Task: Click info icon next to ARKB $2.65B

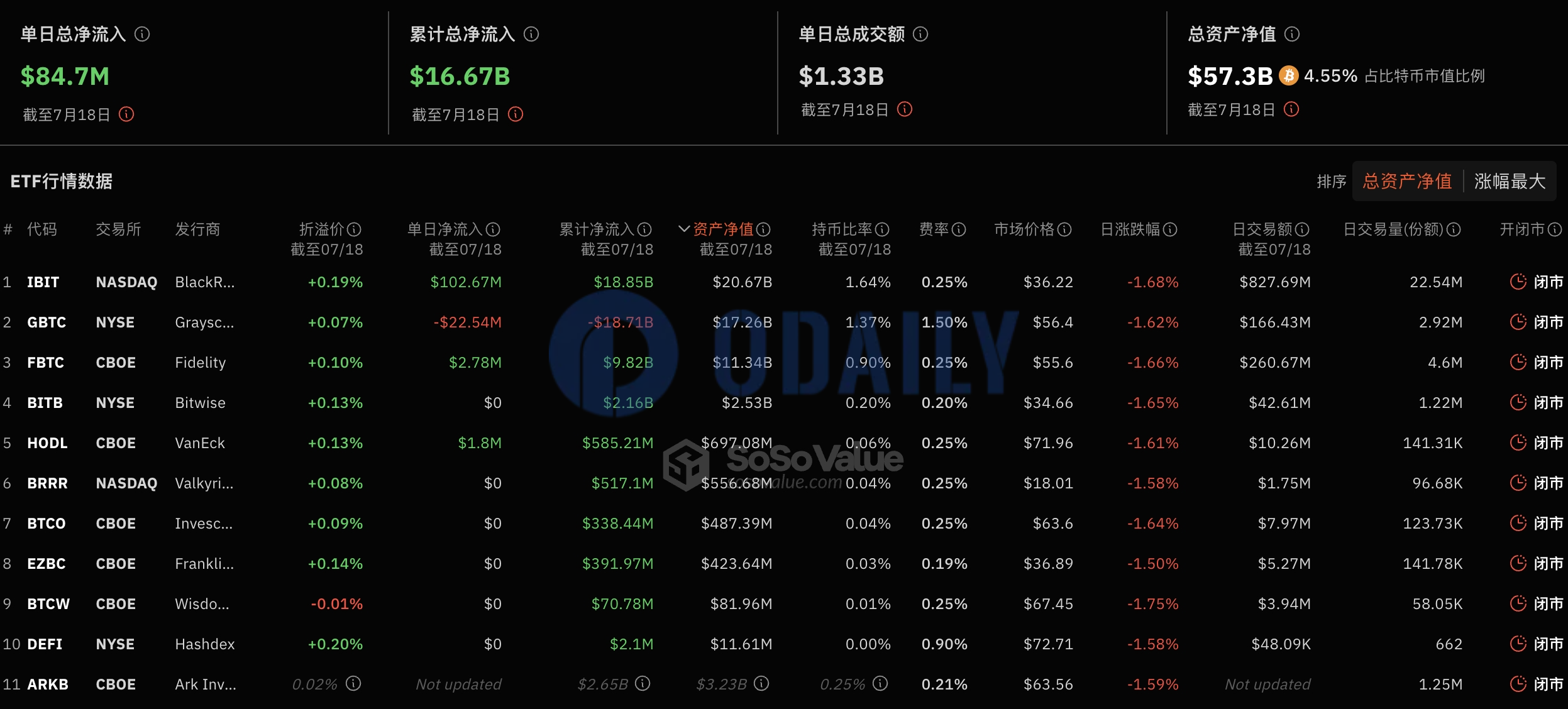Action: pos(643,683)
